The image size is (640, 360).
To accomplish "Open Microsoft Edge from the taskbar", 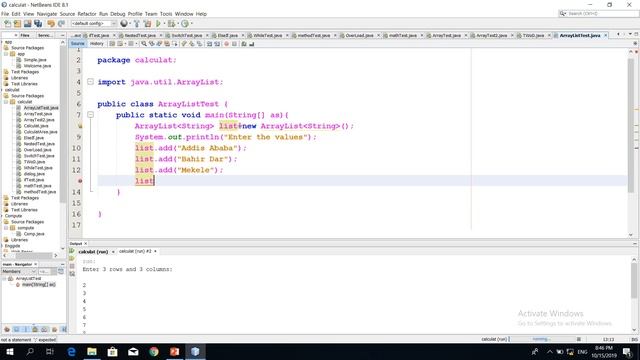I will [x=71, y=351].
